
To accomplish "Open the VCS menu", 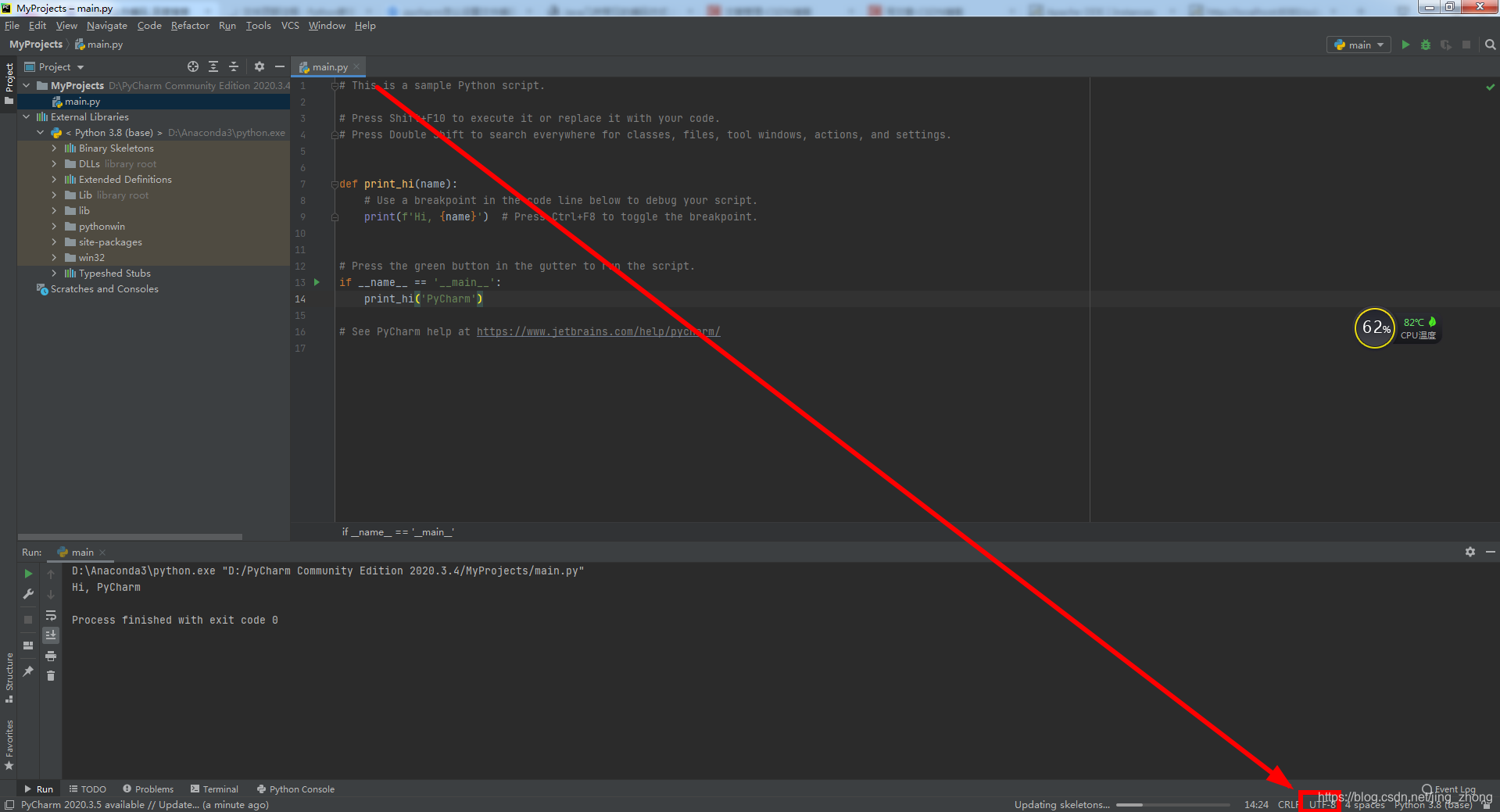I will click(290, 26).
